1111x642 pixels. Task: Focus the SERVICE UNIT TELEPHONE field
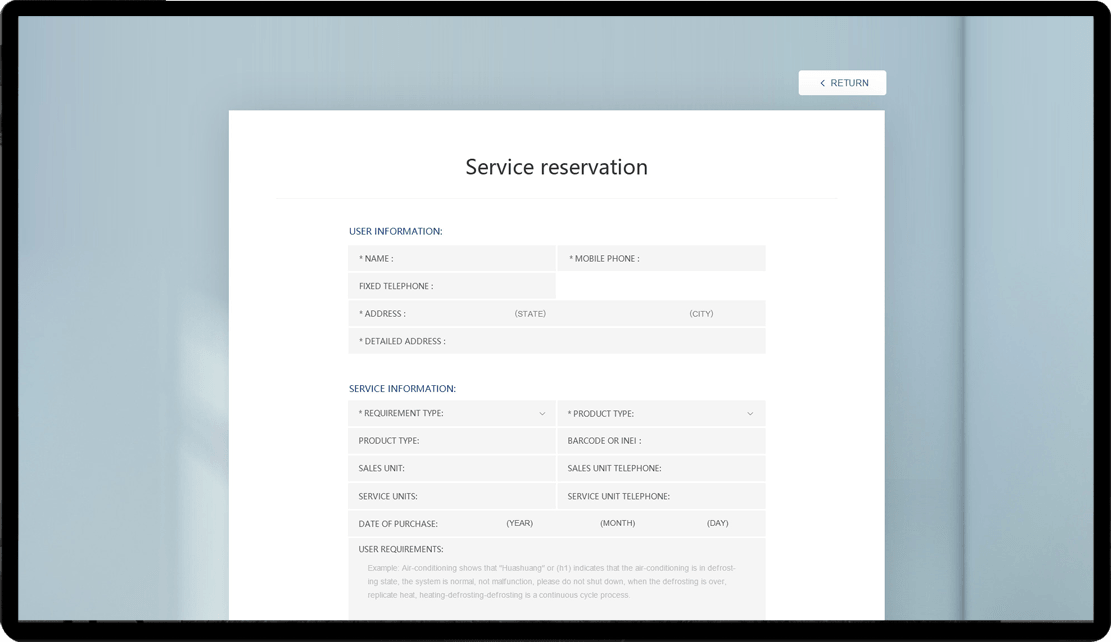715,496
